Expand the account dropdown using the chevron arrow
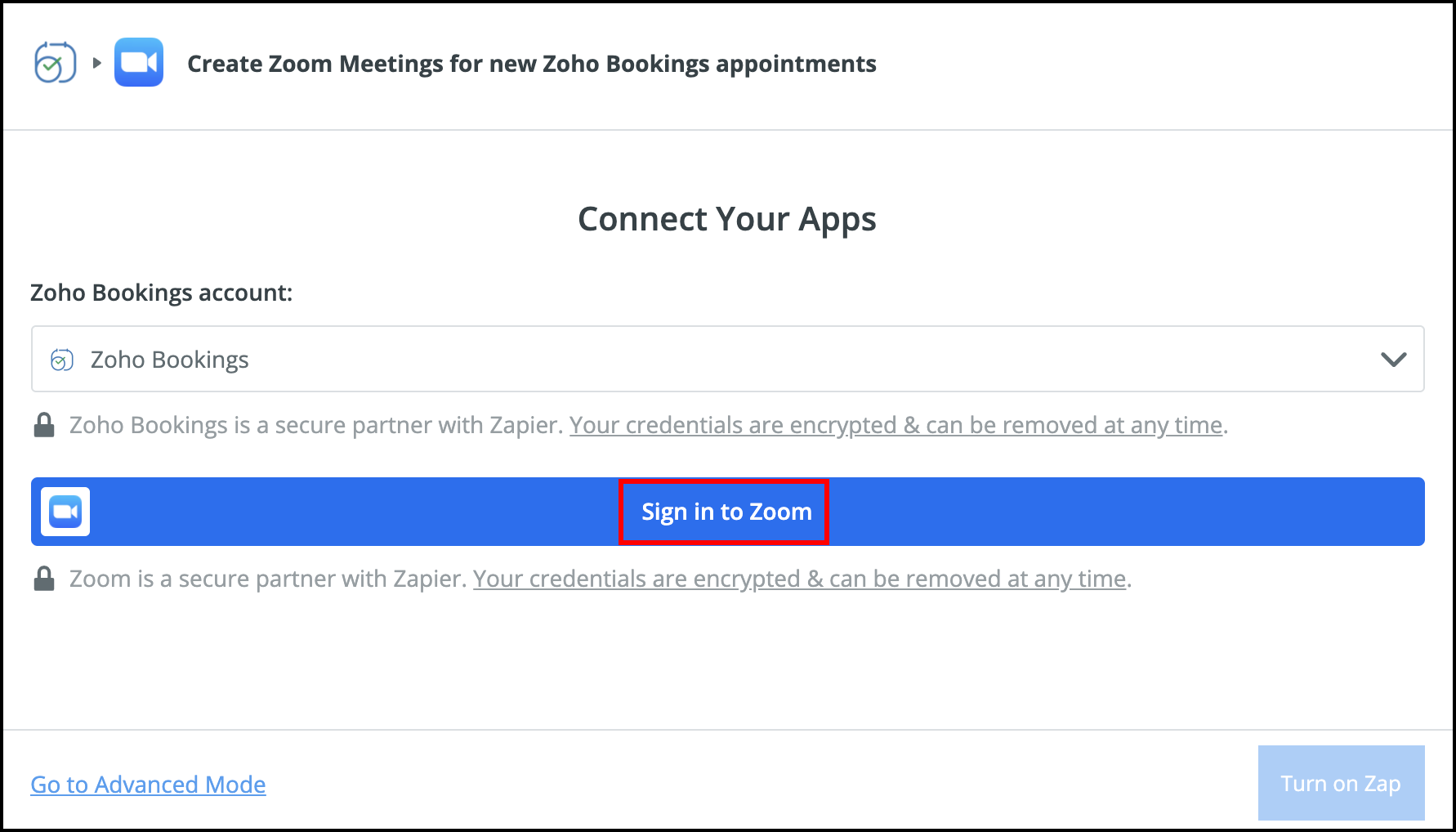 (1393, 360)
